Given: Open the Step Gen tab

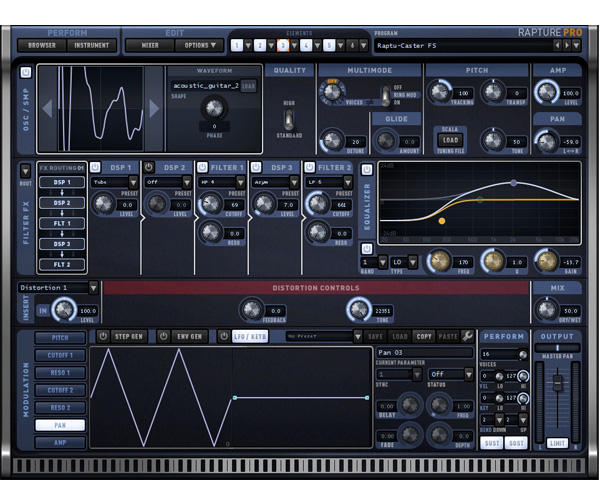Looking at the screenshot, I should pos(129,337).
